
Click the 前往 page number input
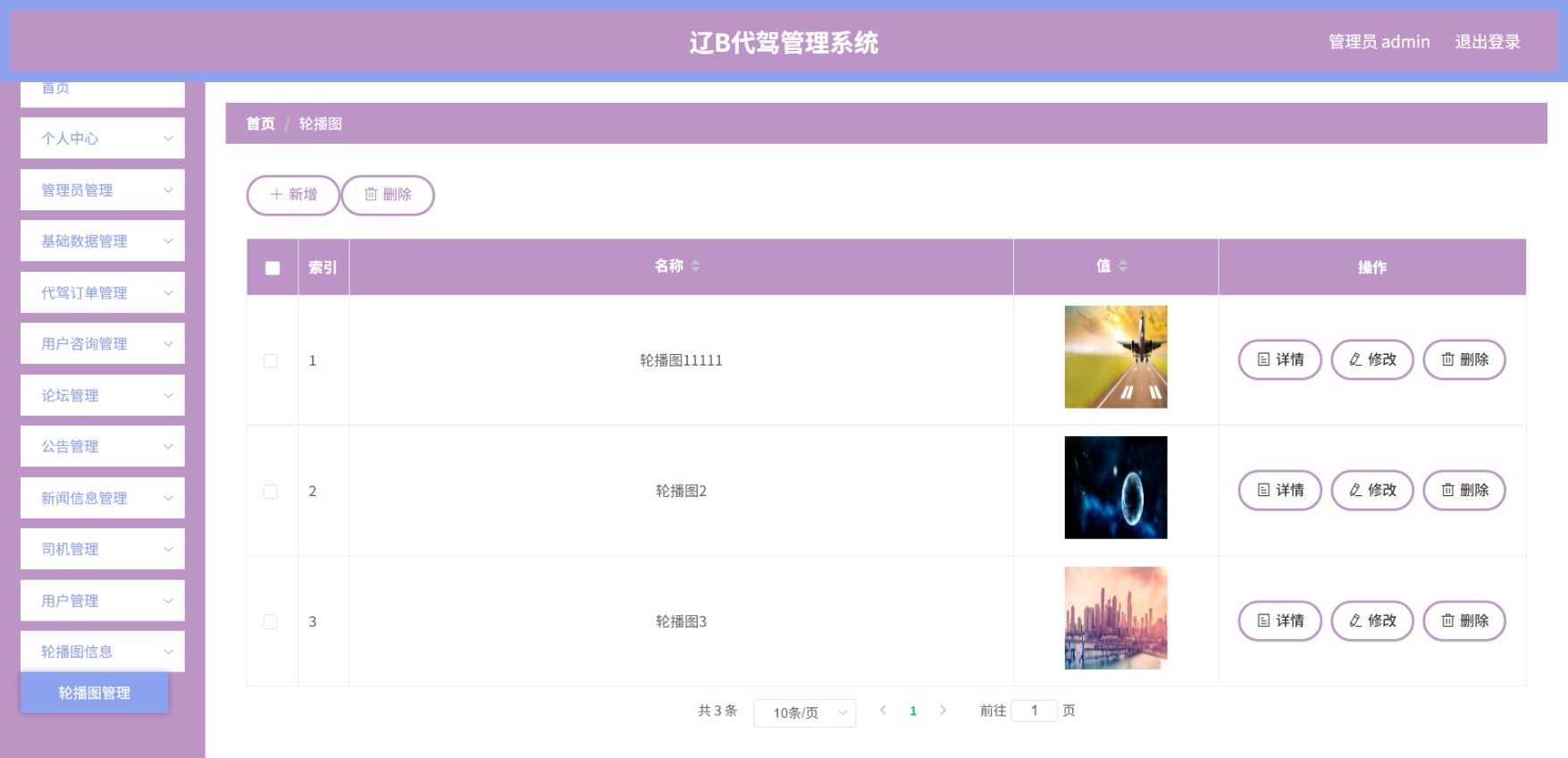click(x=1035, y=711)
